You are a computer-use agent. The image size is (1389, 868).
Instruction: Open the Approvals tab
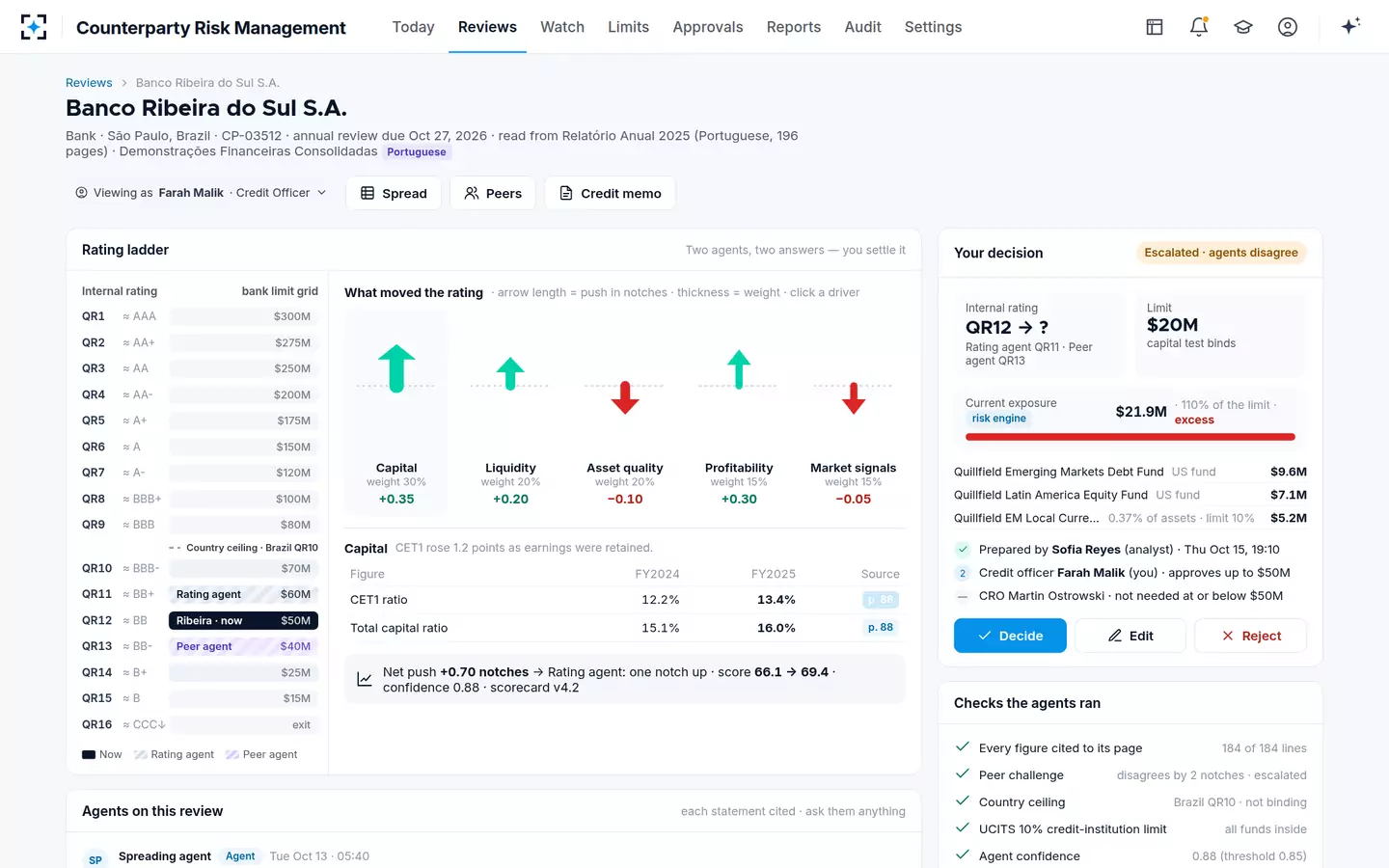pyautogui.click(x=708, y=27)
